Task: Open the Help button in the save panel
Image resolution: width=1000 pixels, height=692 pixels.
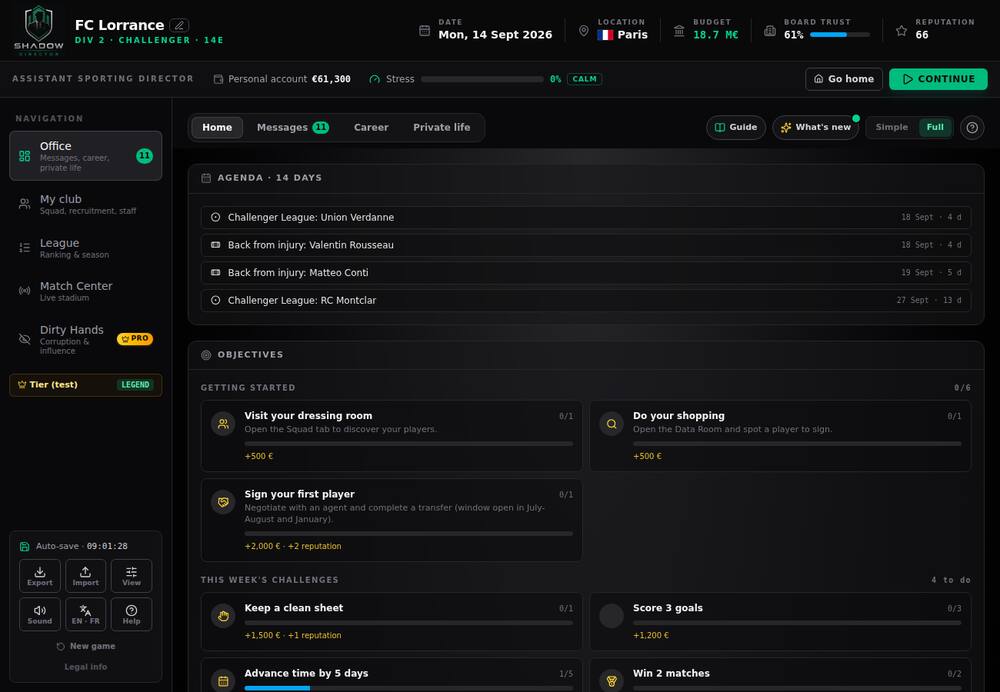Action: tap(131, 614)
